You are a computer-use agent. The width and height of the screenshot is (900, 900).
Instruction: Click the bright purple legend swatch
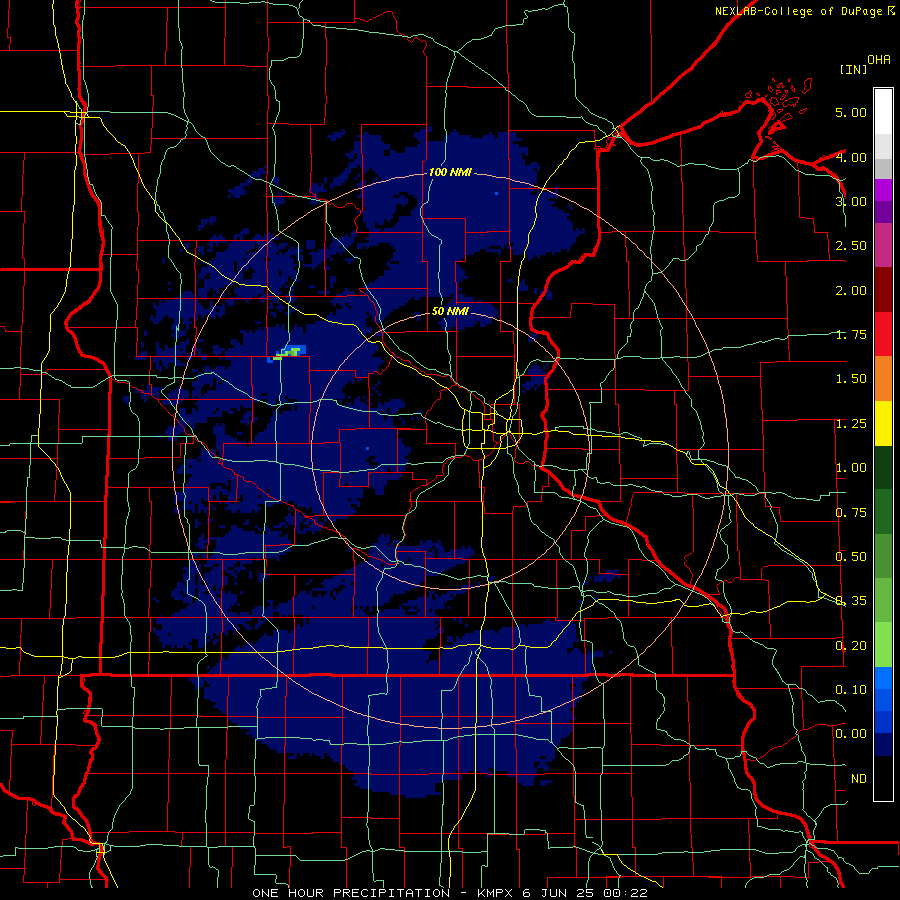point(883,190)
